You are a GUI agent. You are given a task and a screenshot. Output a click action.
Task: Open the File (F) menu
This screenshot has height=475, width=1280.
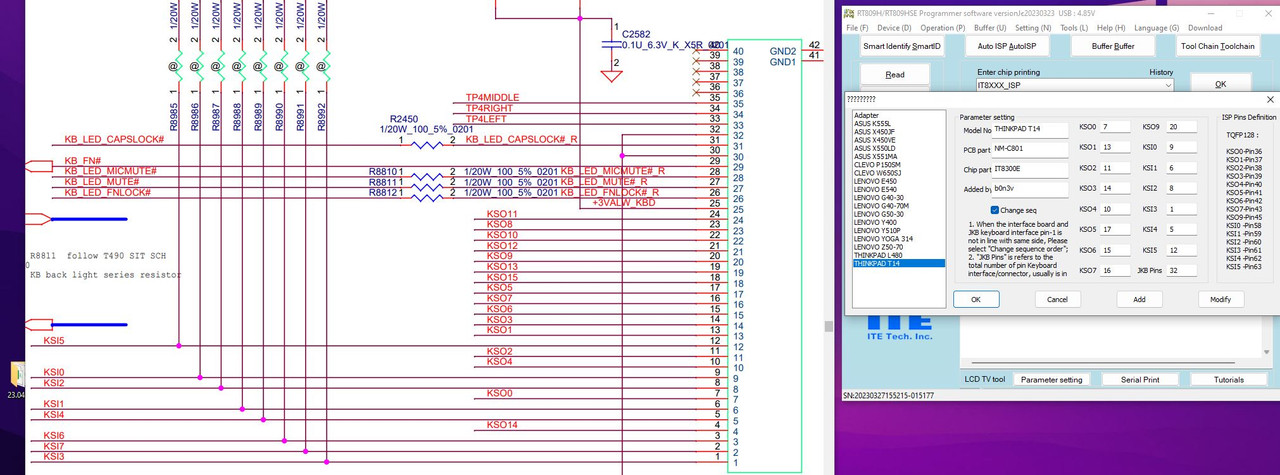(x=857, y=28)
